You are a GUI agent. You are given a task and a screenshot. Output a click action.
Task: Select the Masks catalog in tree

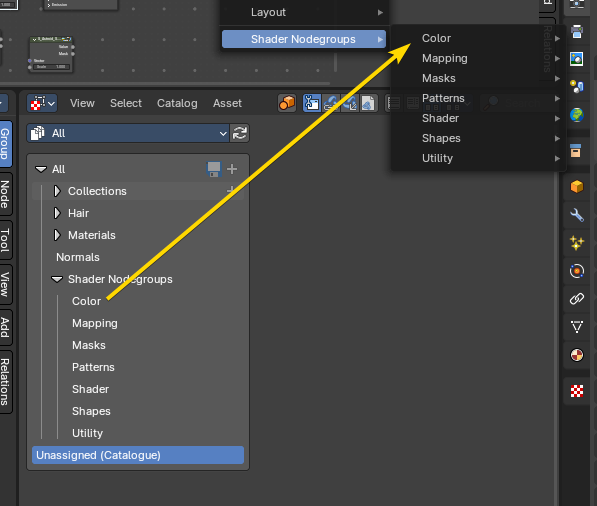point(89,345)
